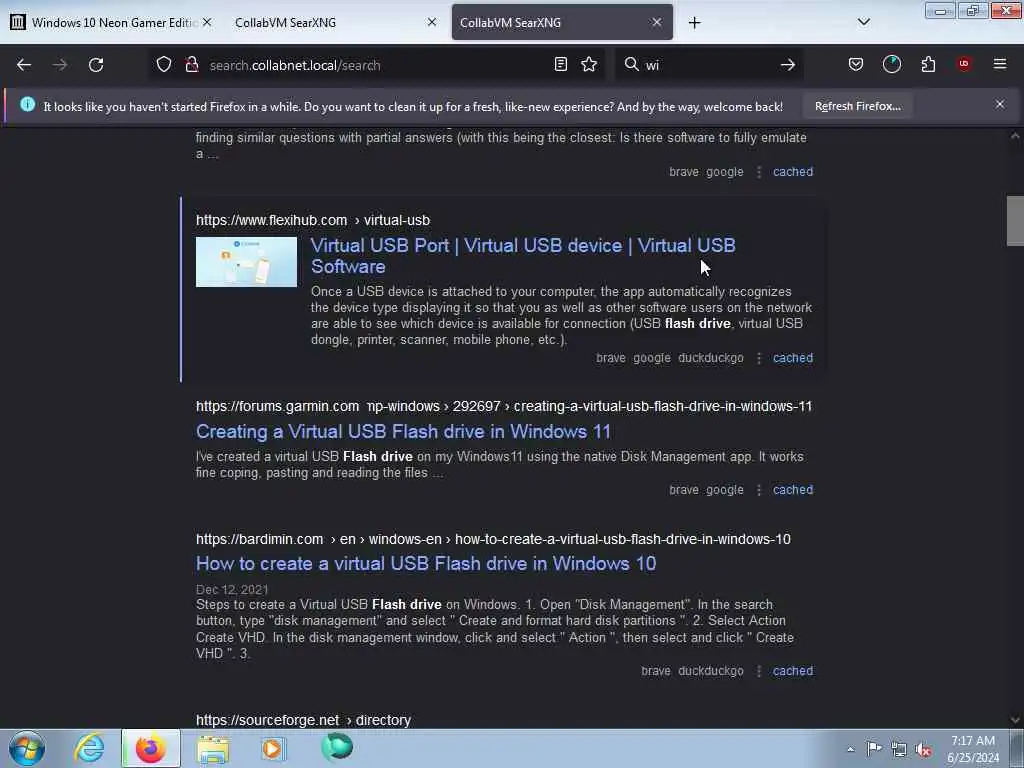Open Garmin result options three-dot menu
The height and width of the screenshot is (768, 1024).
pos(758,490)
